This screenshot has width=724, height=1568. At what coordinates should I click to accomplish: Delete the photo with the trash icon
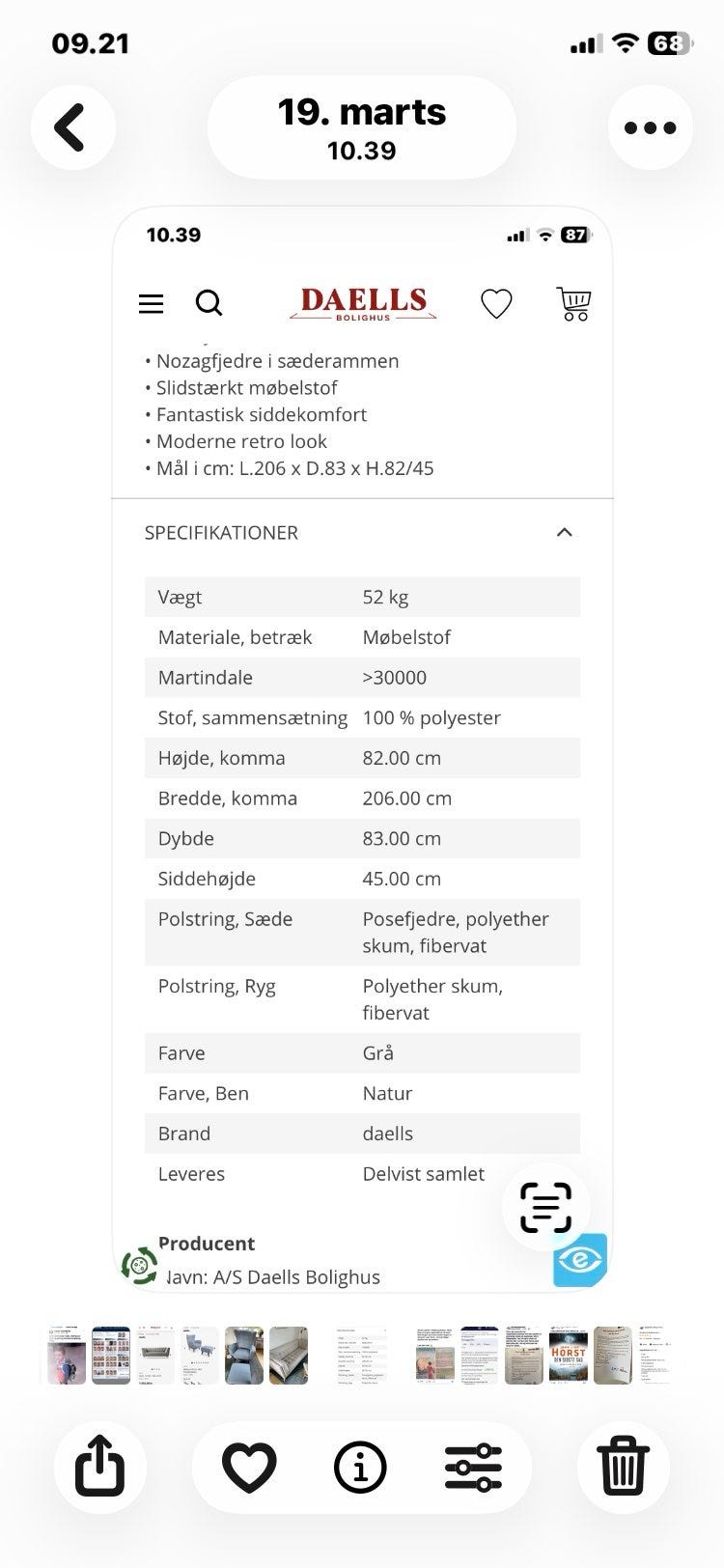tap(623, 1467)
